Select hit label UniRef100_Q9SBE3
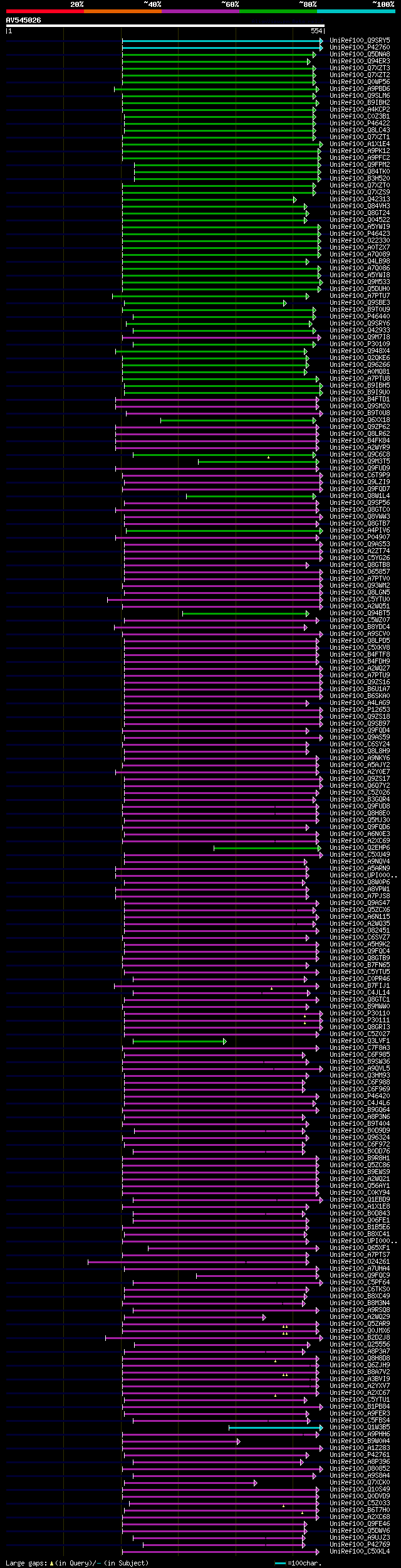Image resolution: width=401 pixels, height=1568 pixels. [x=360, y=302]
